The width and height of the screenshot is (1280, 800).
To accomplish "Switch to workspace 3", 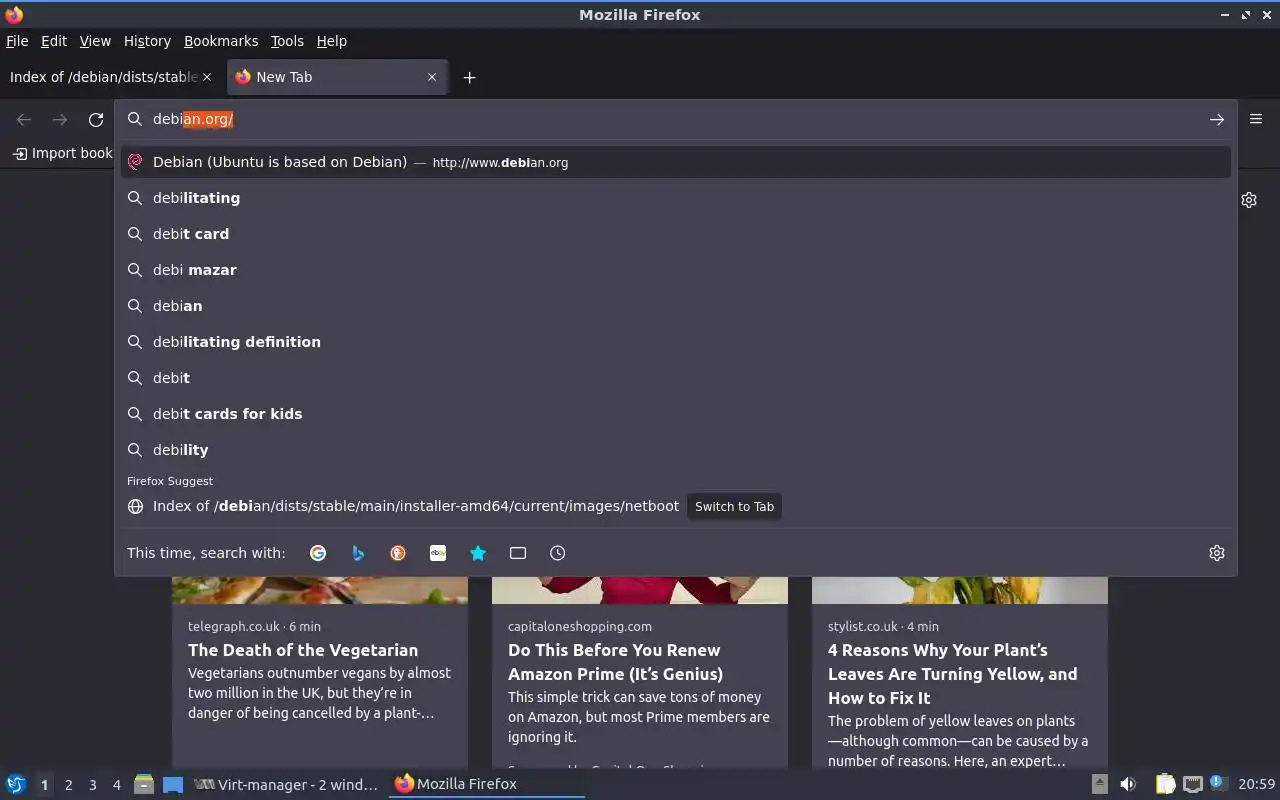I will pos(92,785).
